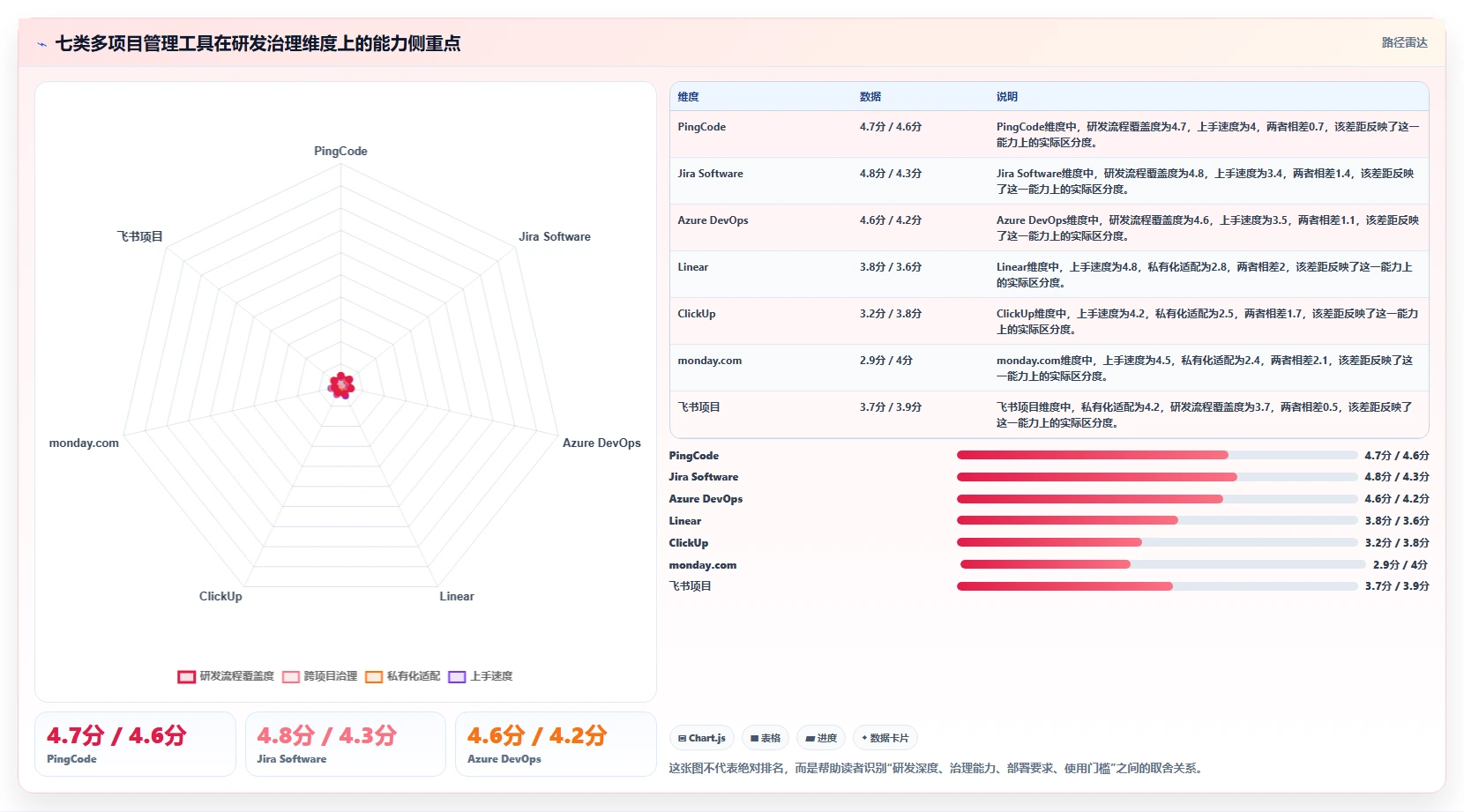
Task: Select the Azure DevOps table row name
Action: click(x=713, y=220)
